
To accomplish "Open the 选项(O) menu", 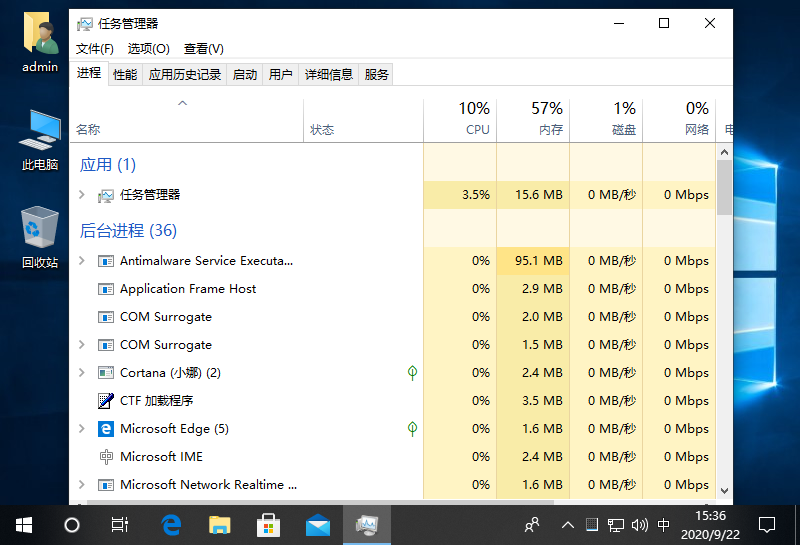I will coord(148,49).
